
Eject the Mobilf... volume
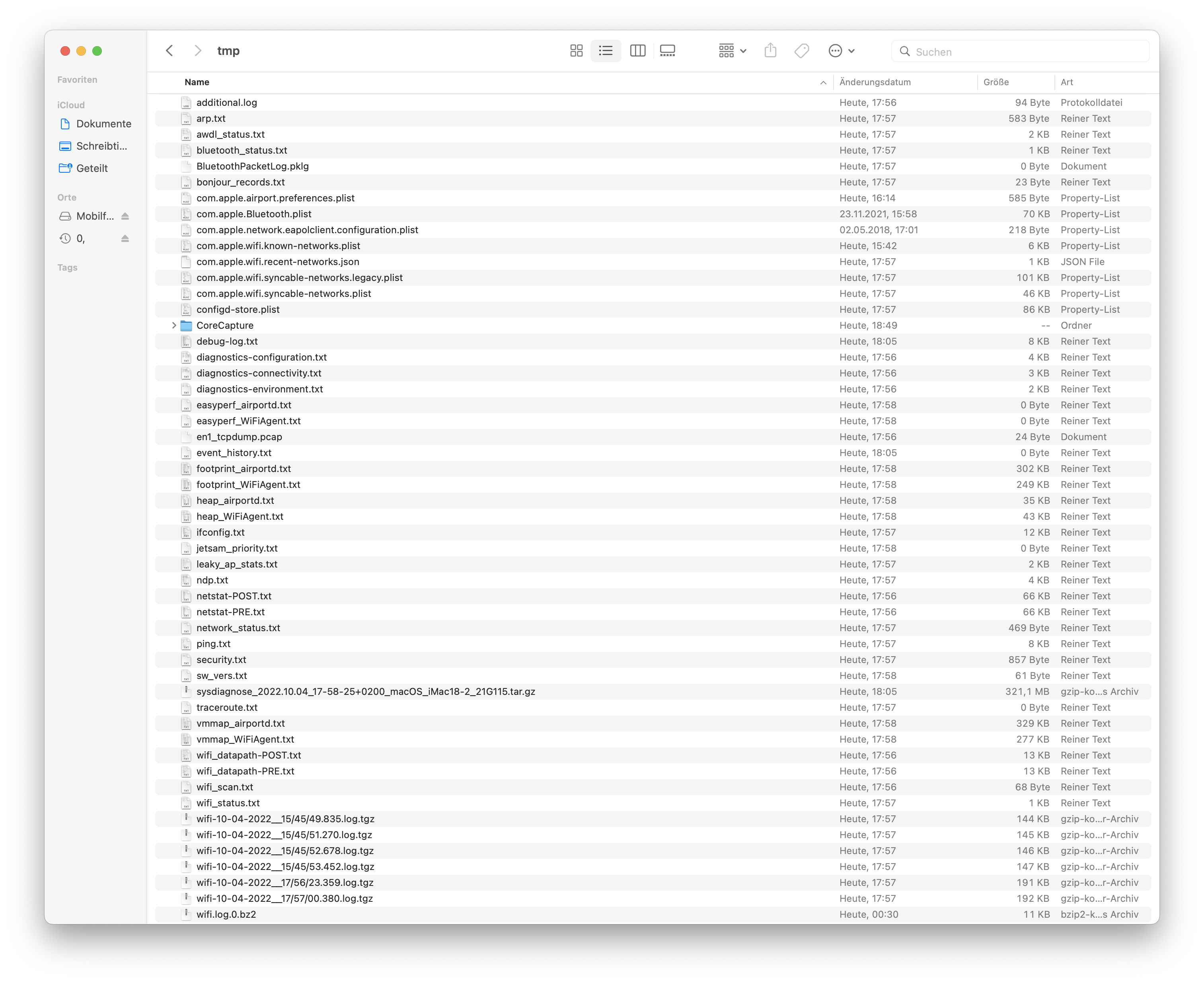click(x=125, y=216)
